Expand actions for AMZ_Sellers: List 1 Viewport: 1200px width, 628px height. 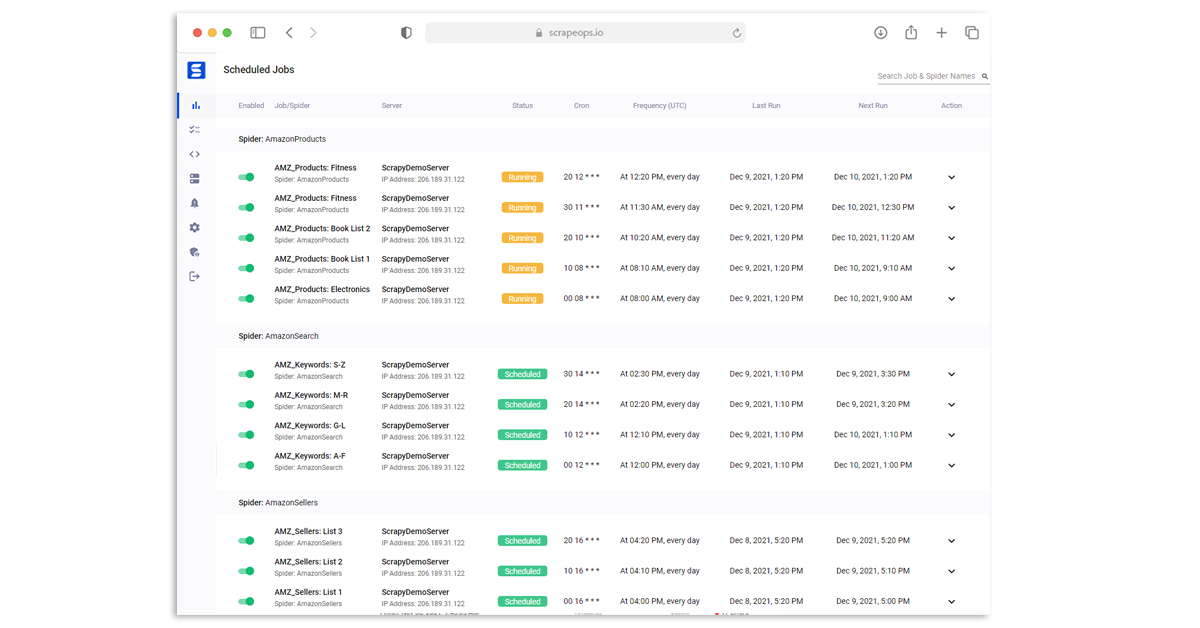coord(951,601)
